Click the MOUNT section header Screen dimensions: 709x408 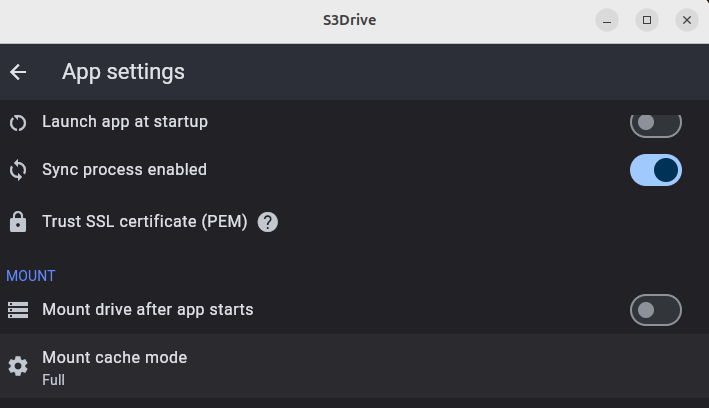click(x=31, y=276)
